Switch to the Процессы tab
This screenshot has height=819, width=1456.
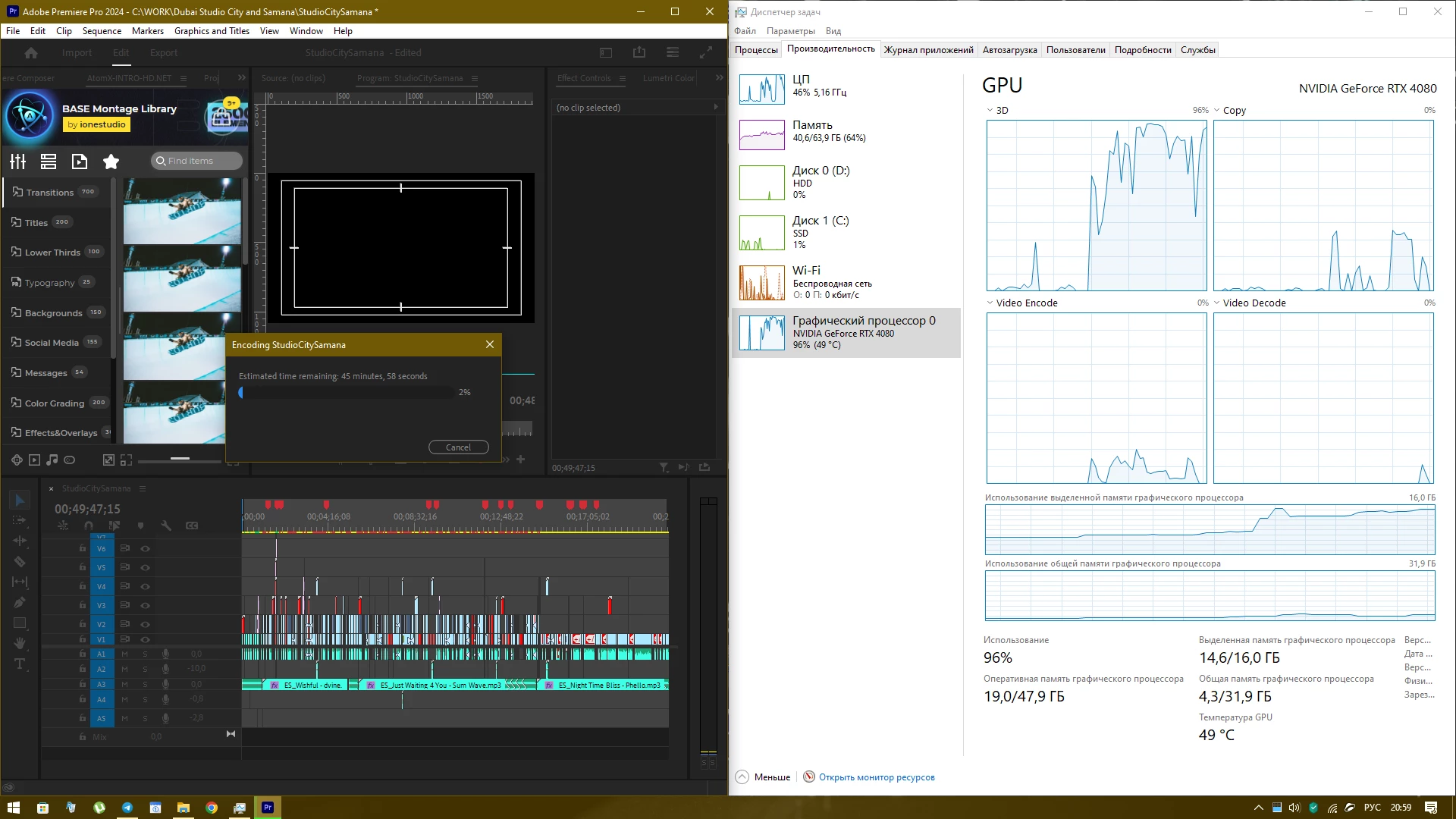pyautogui.click(x=756, y=50)
